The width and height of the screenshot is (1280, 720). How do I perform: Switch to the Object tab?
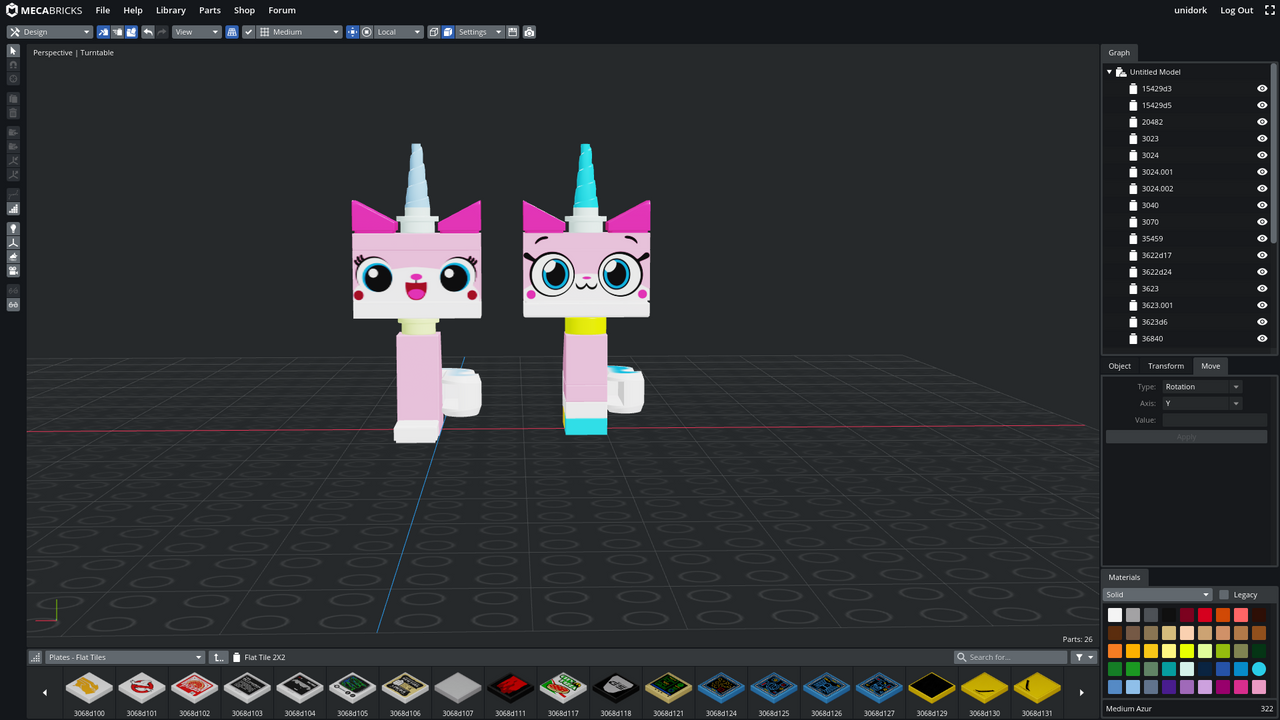tap(1119, 366)
